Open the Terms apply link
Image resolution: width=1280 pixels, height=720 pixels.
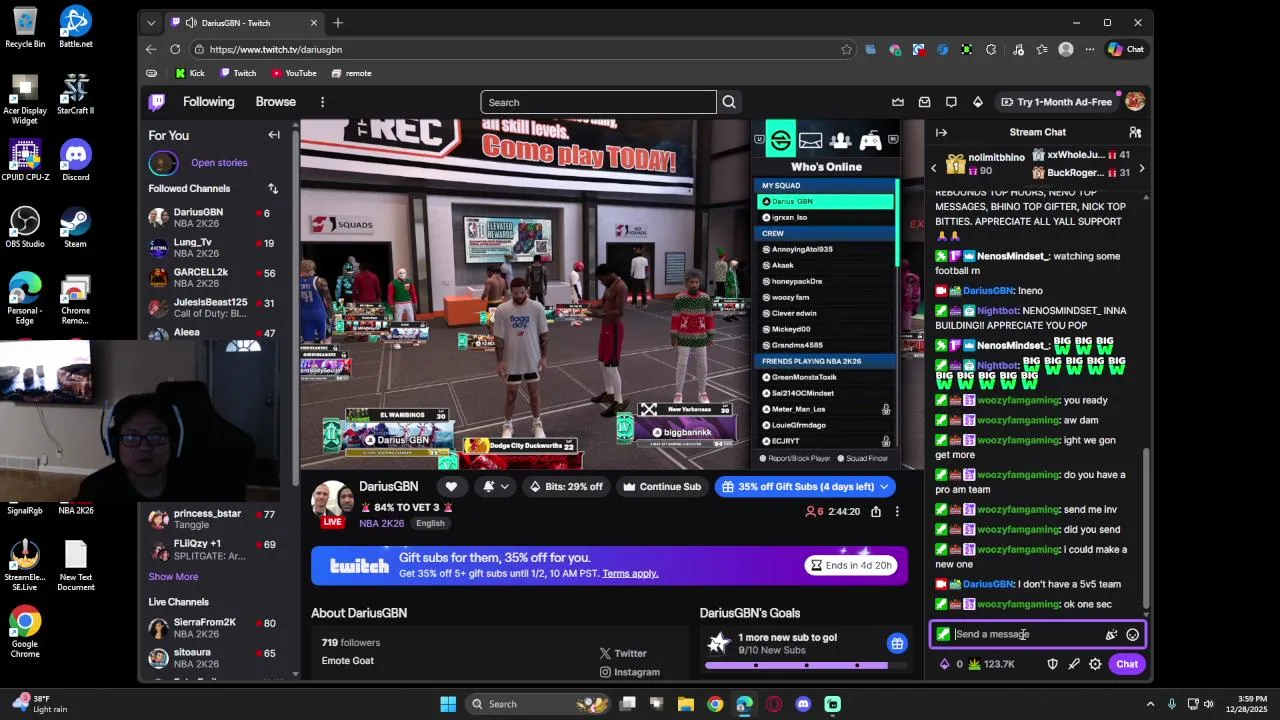(630, 573)
